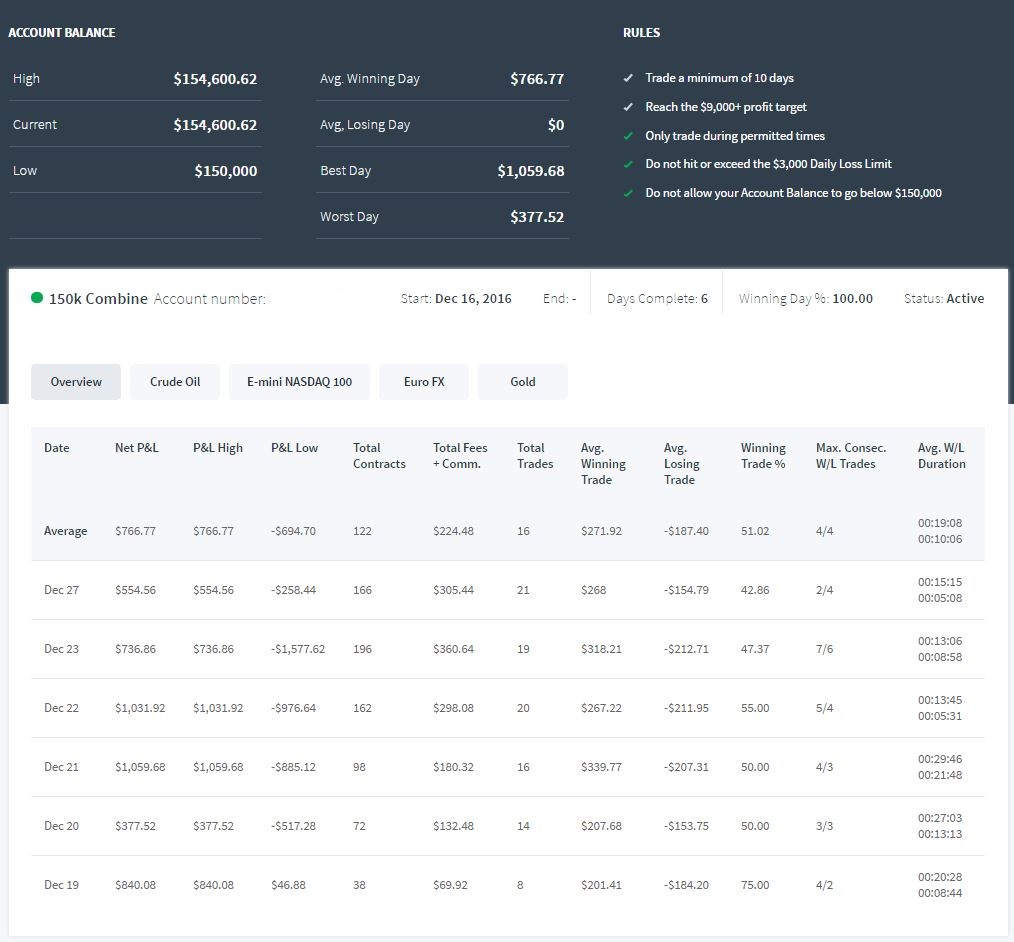Select the Average summary row
This screenshot has height=942, width=1014.
508,531
